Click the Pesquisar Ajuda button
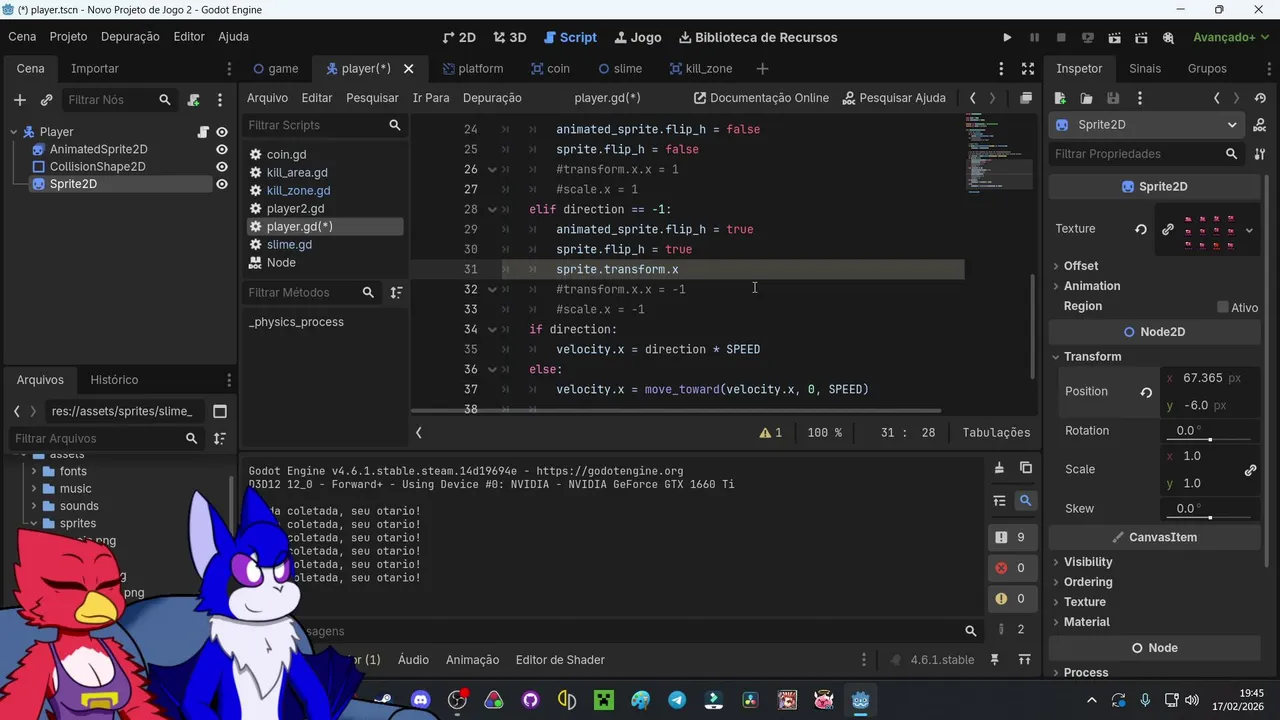 coord(894,98)
